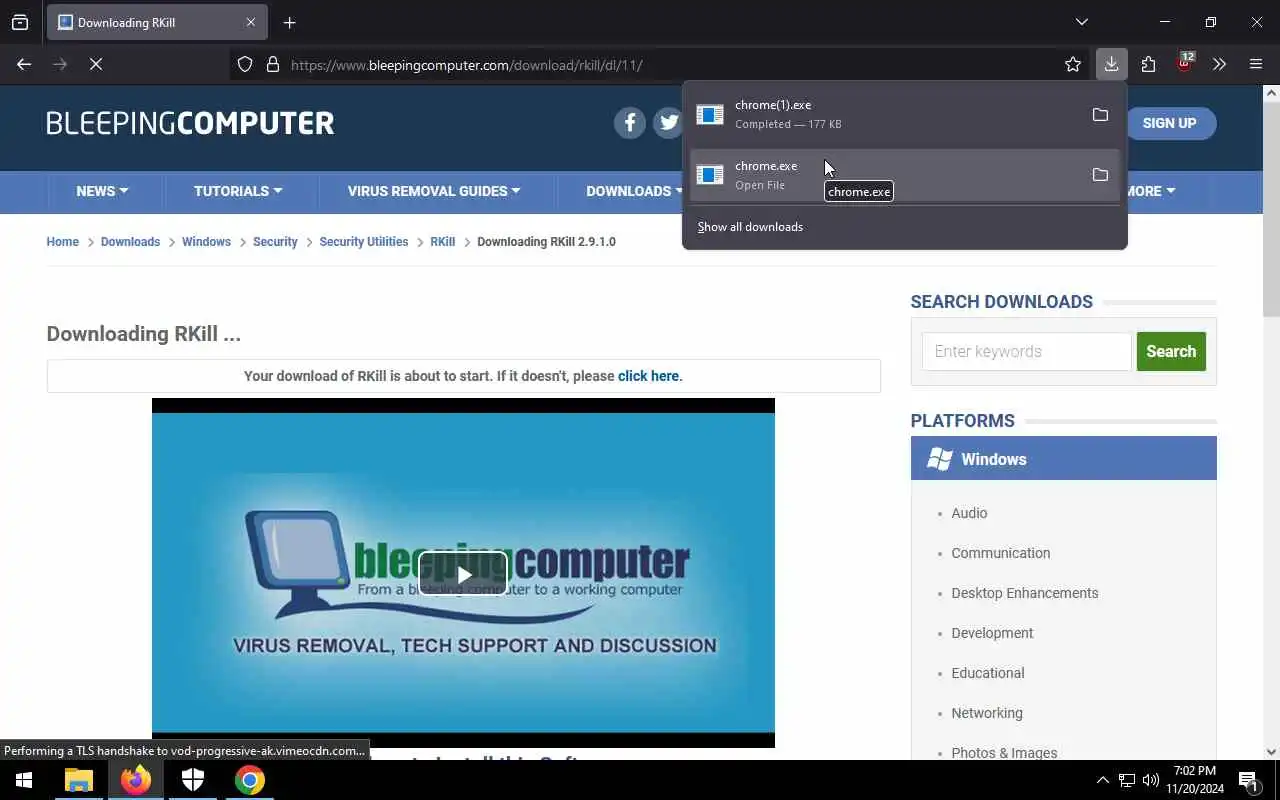Open the volume speaker tray icon
Screen dimensions: 1280x800
pyautogui.click(x=1151, y=780)
